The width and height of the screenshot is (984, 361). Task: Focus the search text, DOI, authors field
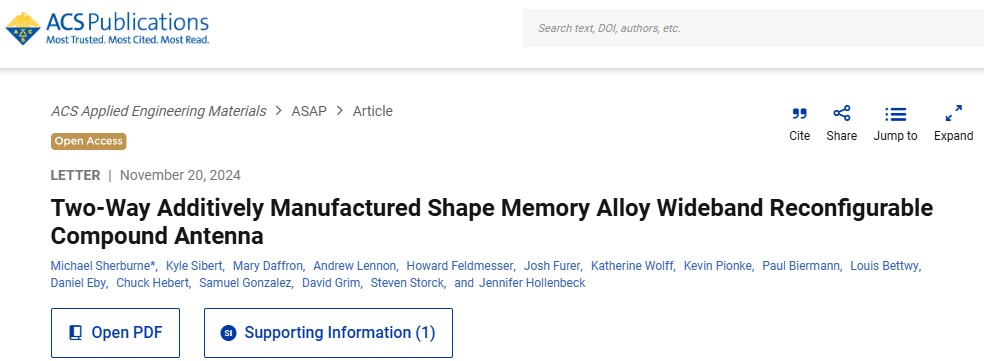tap(753, 28)
